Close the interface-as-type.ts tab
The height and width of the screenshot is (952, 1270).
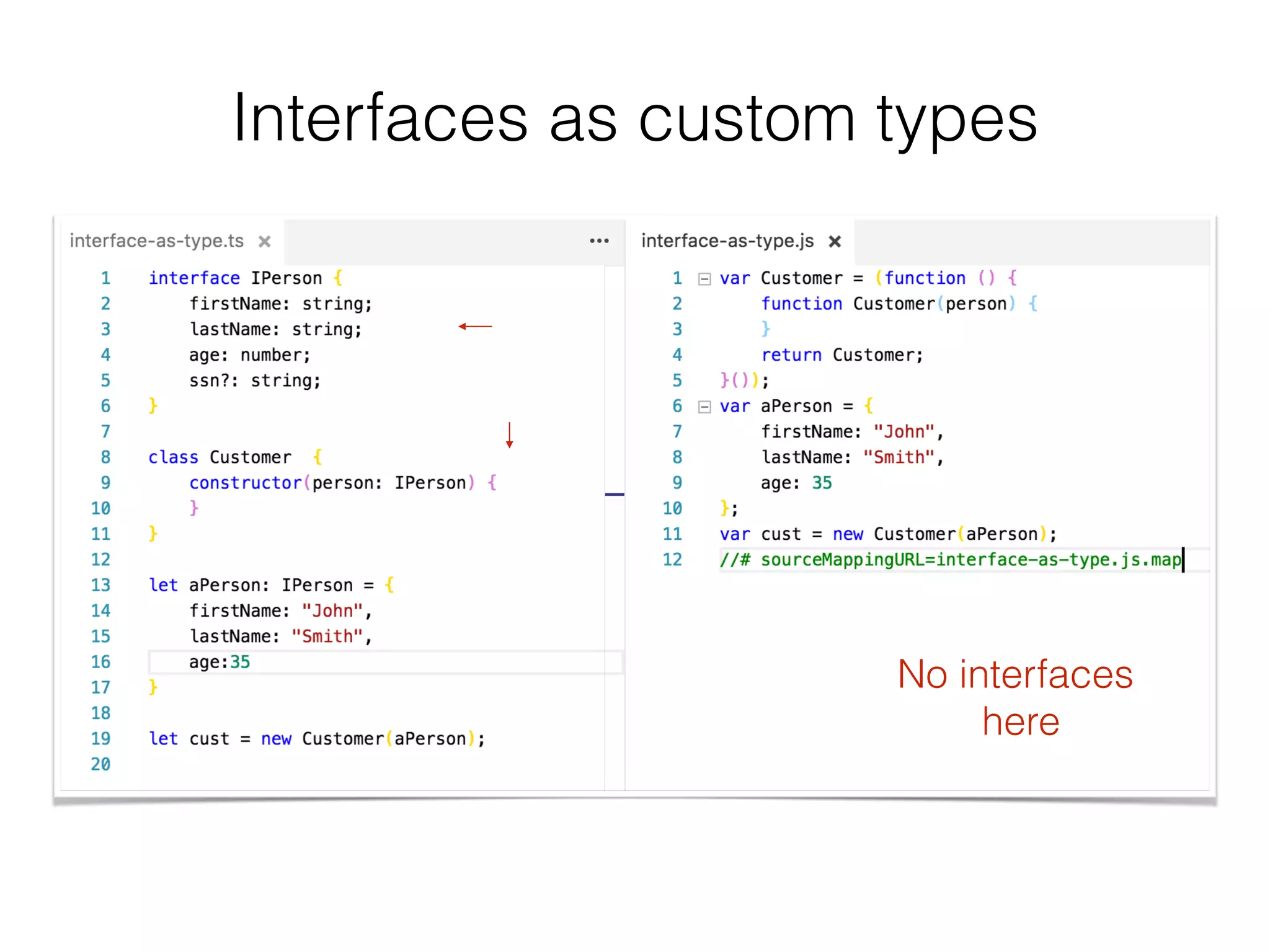pyautogui.click(x=265, y=242)
